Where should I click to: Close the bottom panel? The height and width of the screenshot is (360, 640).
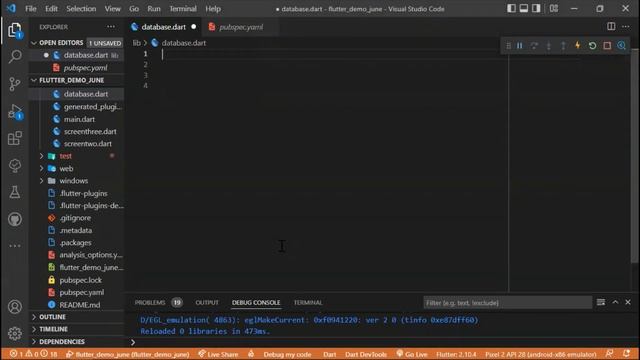click(628, 302)
